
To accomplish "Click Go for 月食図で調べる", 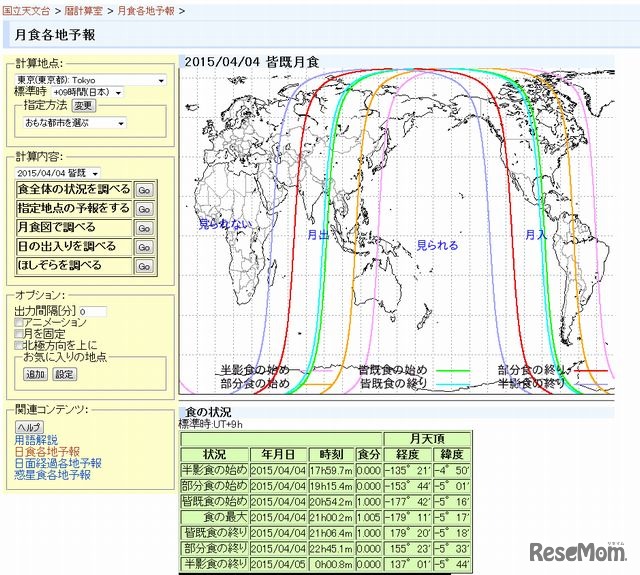I will [x=144, y=228].
